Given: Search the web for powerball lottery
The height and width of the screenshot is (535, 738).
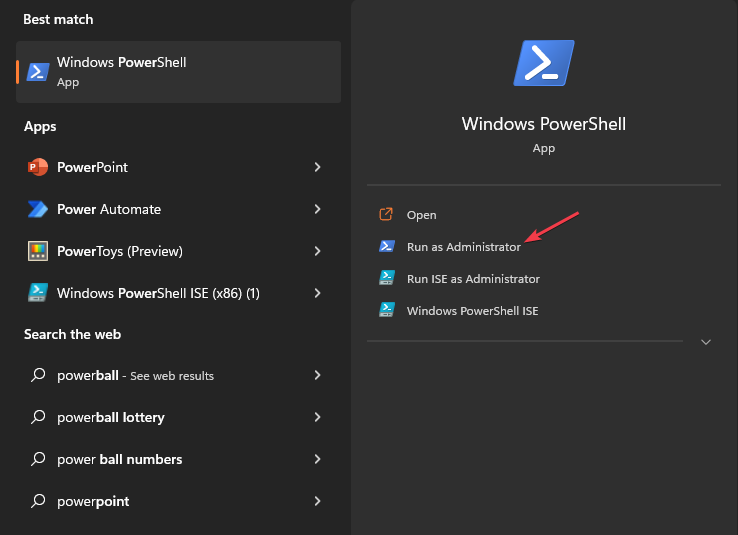Looking at the screenshot, I should click(178, 417).
